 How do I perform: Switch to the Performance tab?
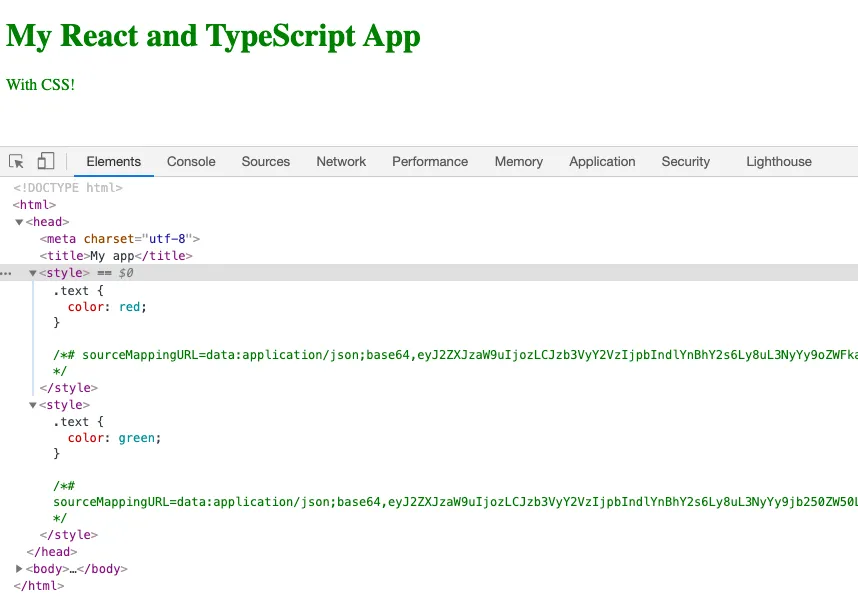(430, 161)
